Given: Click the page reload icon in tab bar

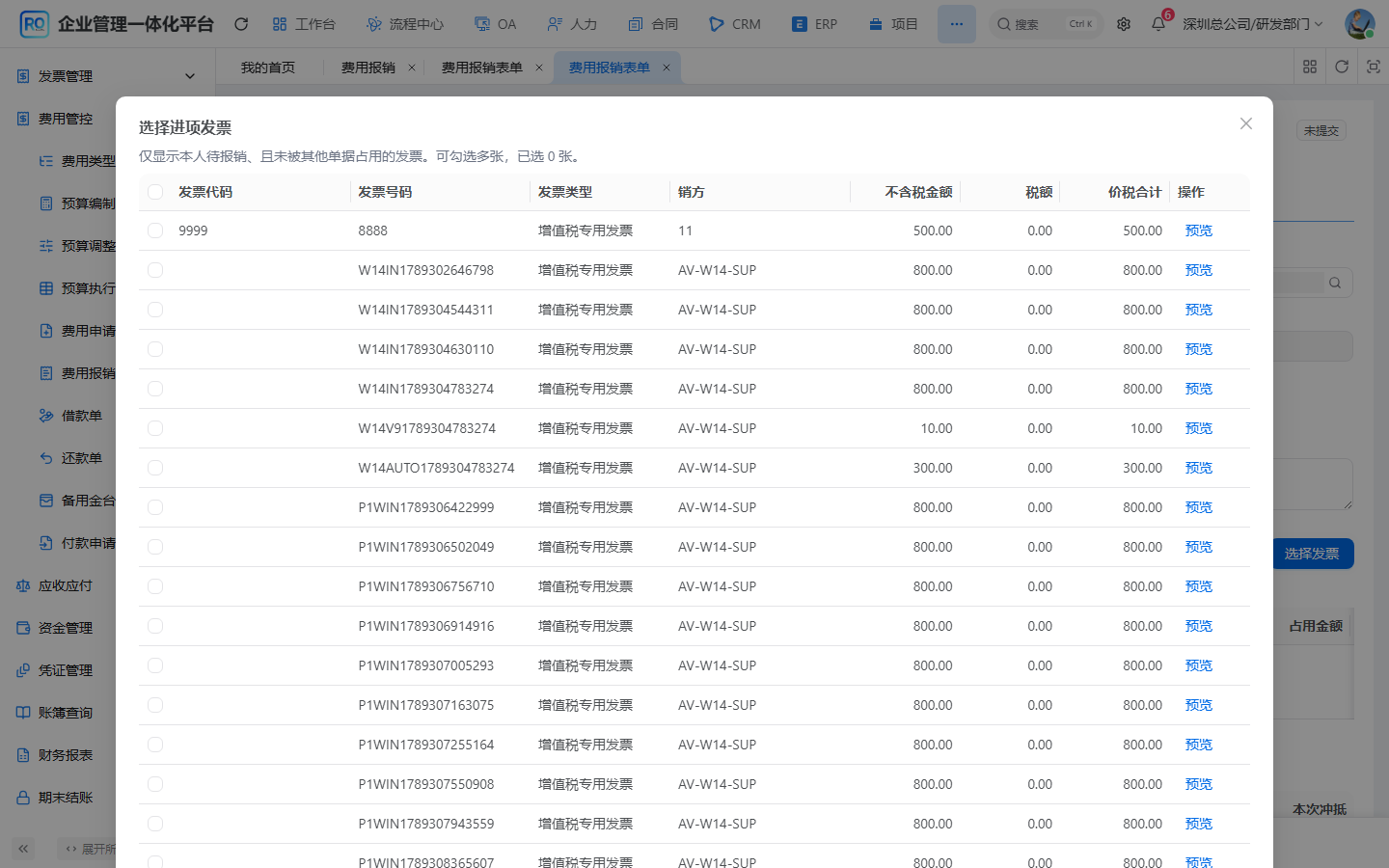Looking at the screenshot, I should 1342,67.
